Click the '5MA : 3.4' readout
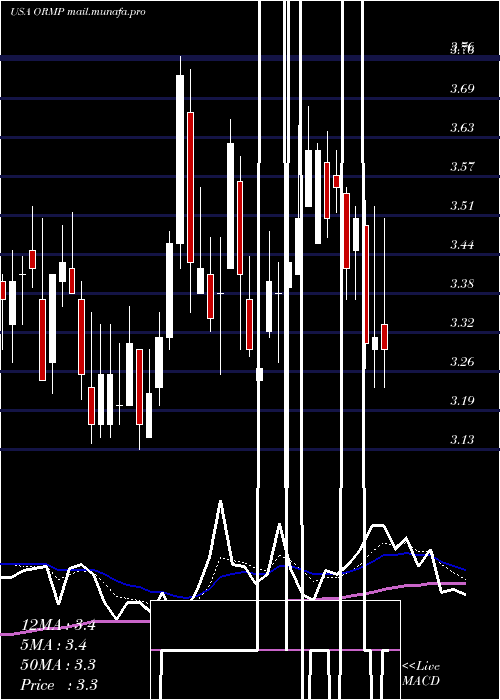The height and width of the screenshot is (700, 500). coord(54,645)
